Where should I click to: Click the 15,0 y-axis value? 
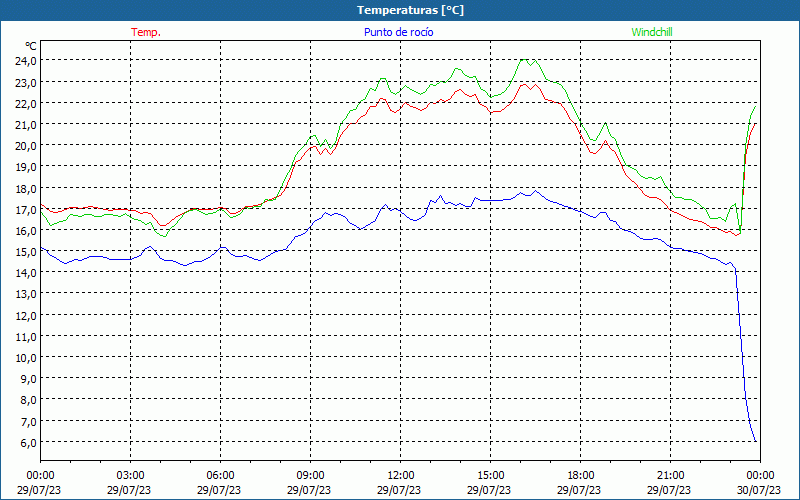(27, 252)
